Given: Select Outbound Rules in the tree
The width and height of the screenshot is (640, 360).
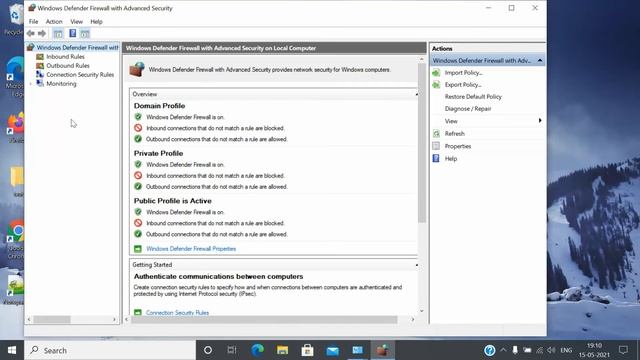Looking at the screenshot, I should point(68,66).
